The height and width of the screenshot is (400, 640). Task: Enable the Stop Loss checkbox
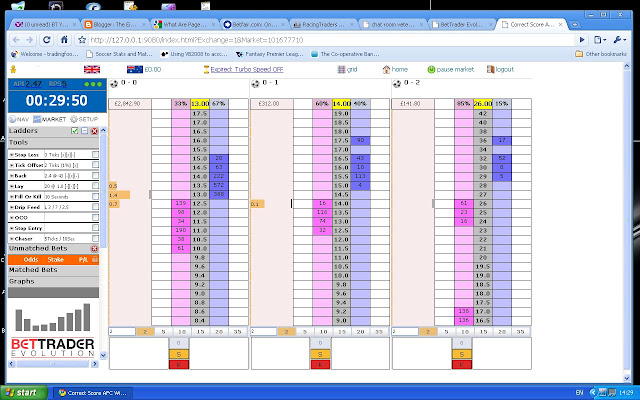click(95, 154)
